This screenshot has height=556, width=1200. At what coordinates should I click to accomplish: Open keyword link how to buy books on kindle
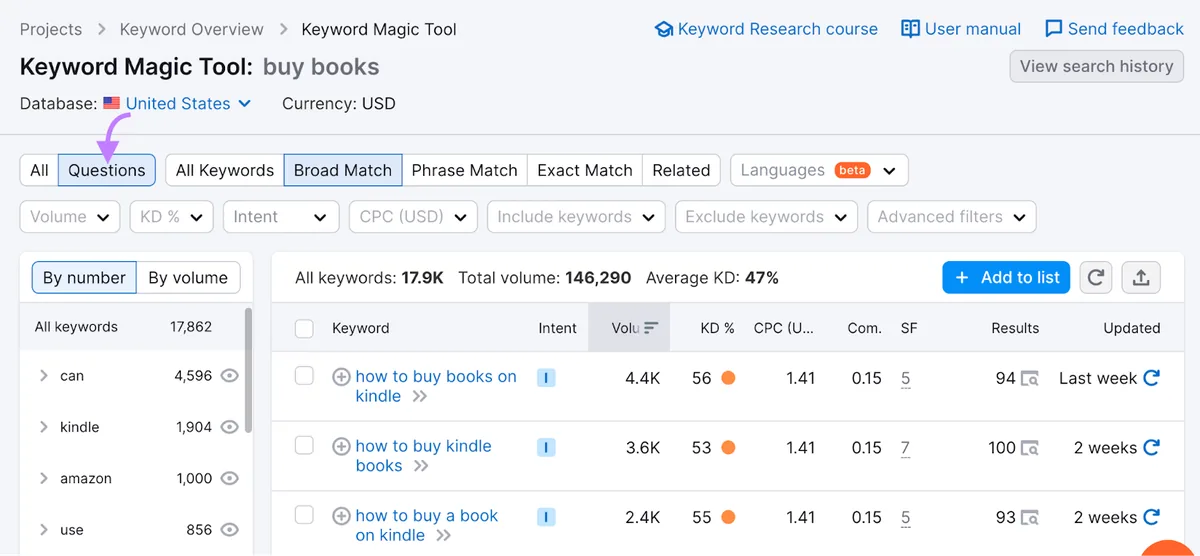436,386
